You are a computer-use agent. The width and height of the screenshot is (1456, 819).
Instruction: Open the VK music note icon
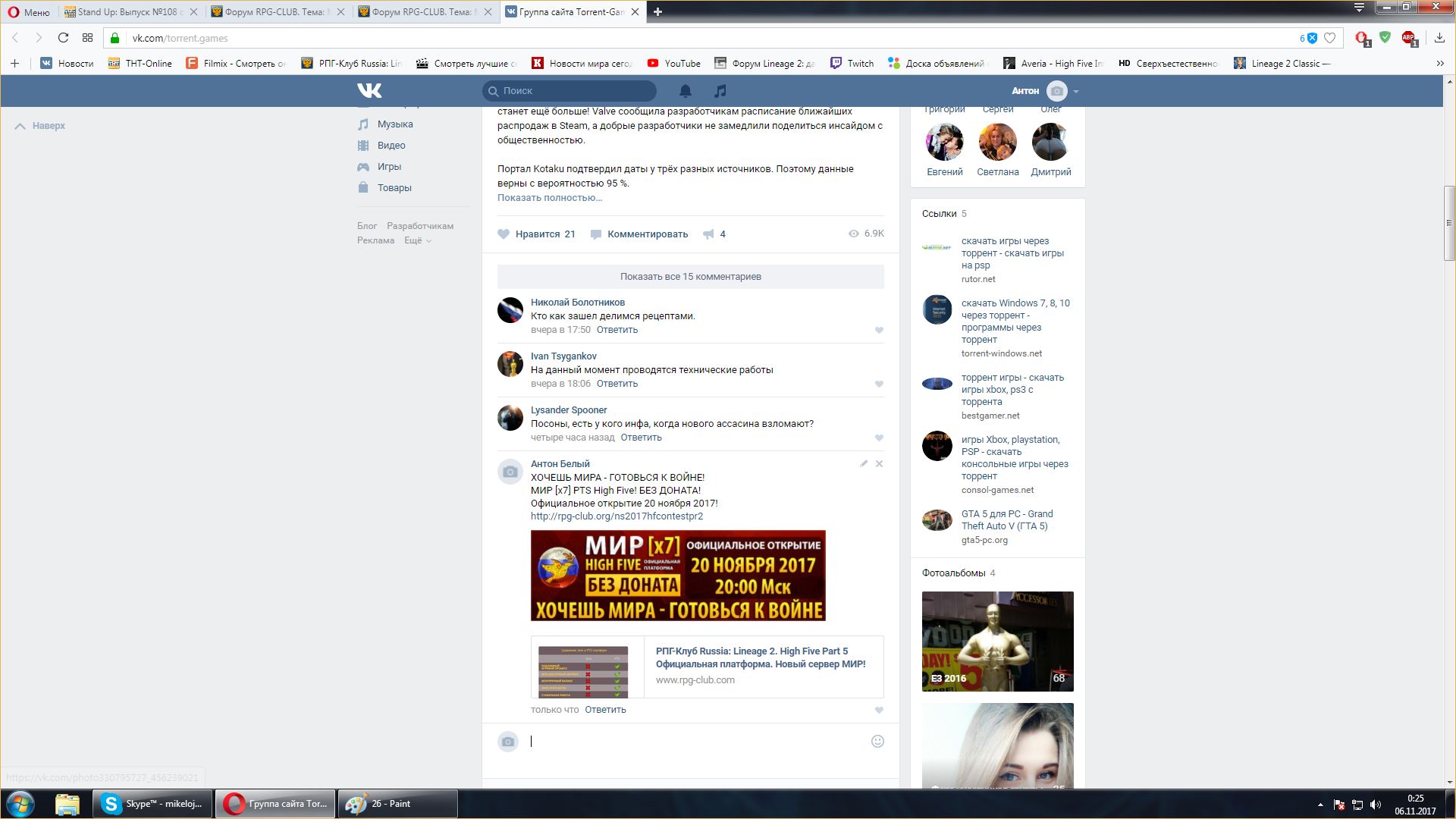coord(720,91)
